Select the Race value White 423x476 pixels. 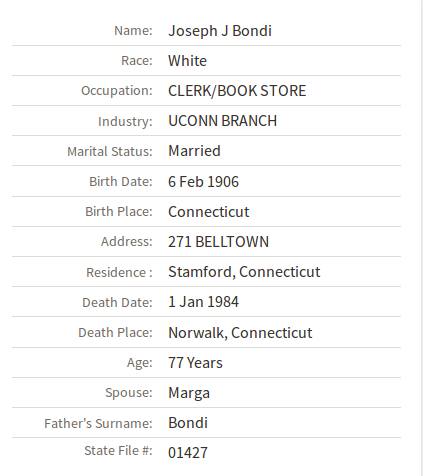point(187,61)
